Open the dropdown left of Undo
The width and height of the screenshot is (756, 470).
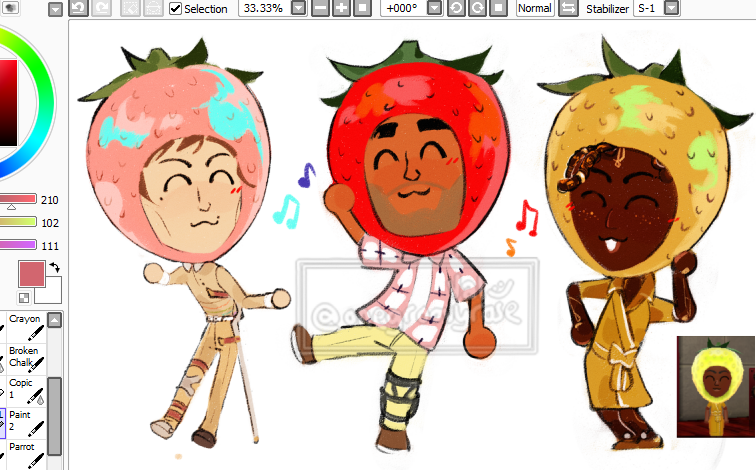tap(55, 9)
